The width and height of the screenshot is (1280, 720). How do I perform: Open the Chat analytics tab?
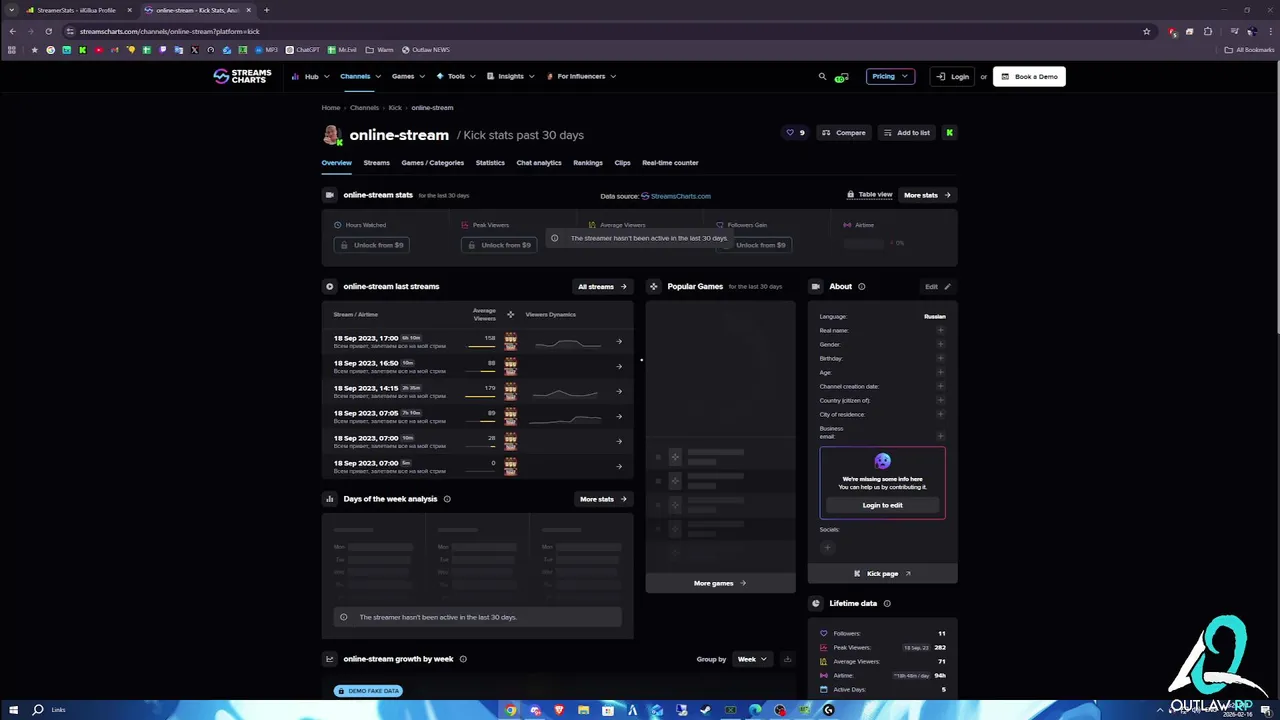[x=539, y=163]
